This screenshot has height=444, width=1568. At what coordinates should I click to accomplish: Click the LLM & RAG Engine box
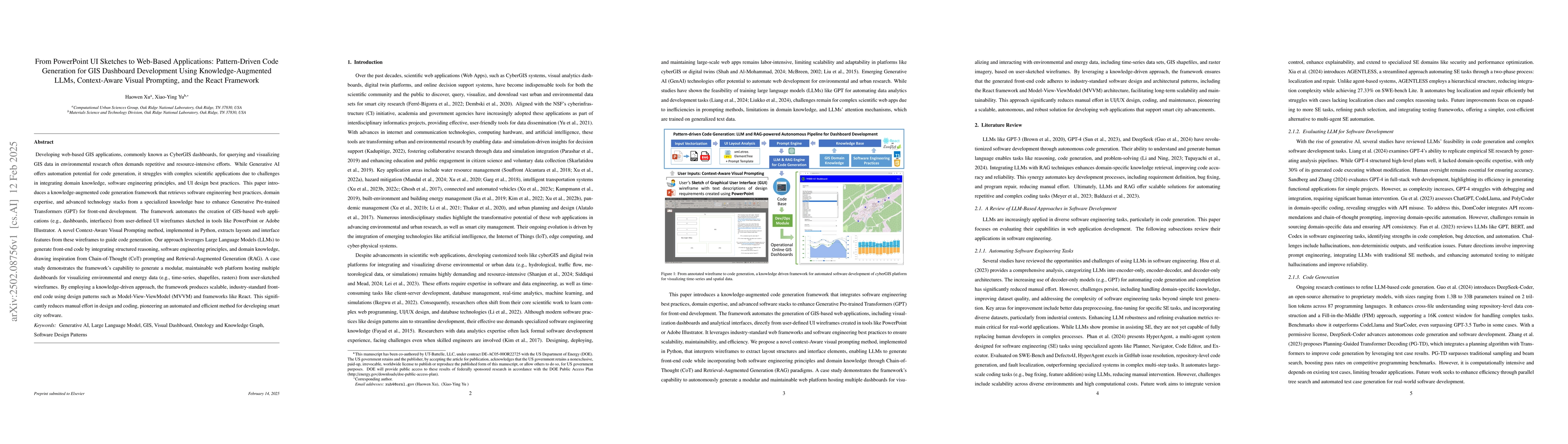[x=790, y=163]
